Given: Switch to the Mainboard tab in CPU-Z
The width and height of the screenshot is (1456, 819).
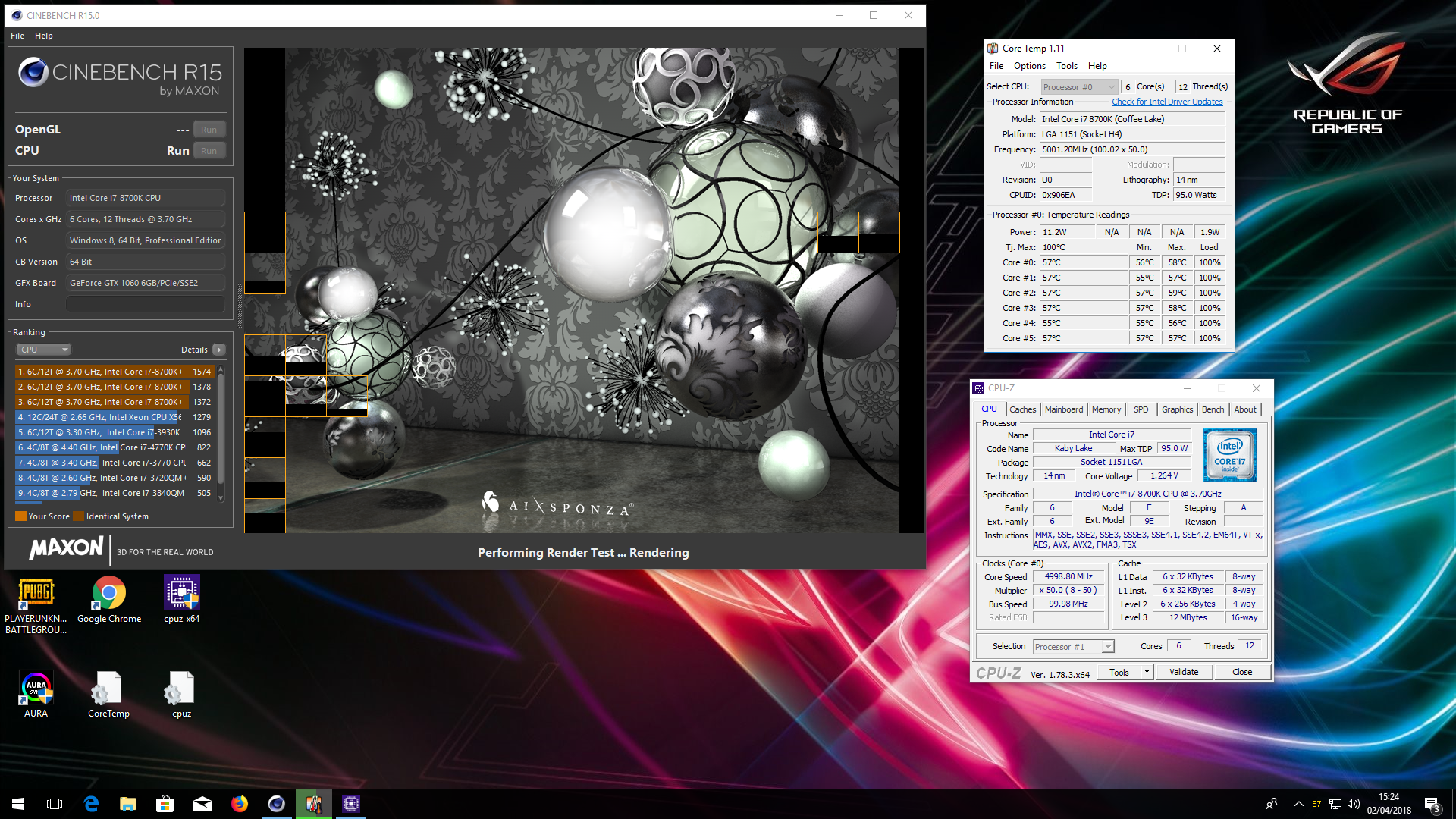Looking at the screenshot, I should point(1064,409).
